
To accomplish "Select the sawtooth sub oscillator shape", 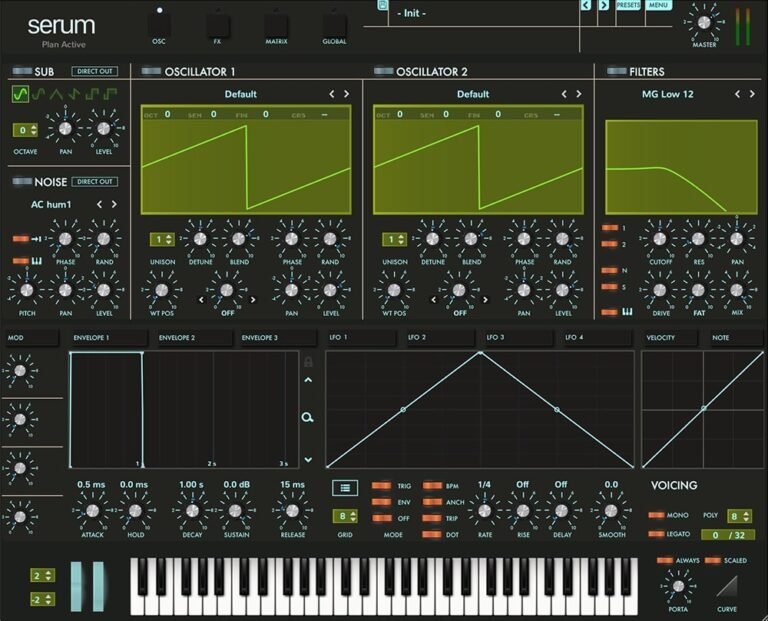I will pos(74,94).
